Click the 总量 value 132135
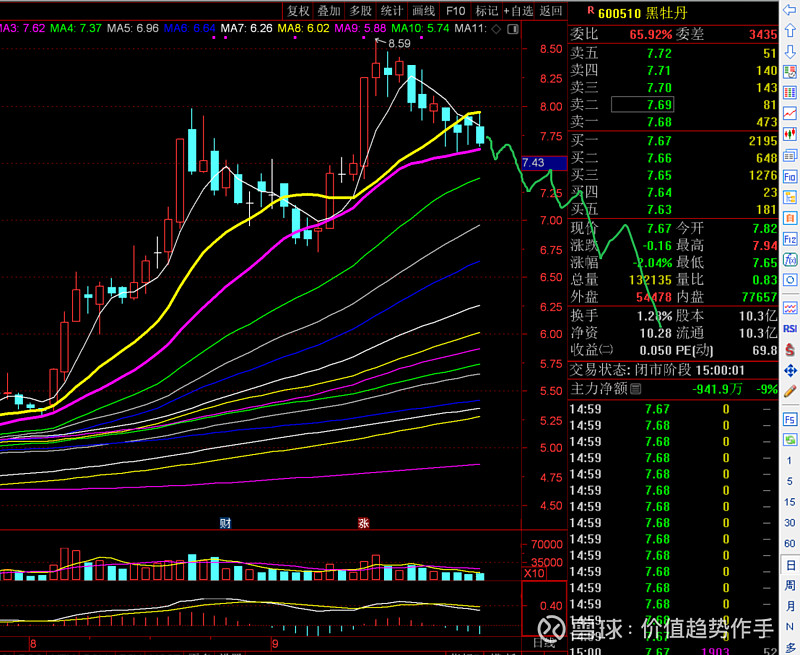 point(650,280)
